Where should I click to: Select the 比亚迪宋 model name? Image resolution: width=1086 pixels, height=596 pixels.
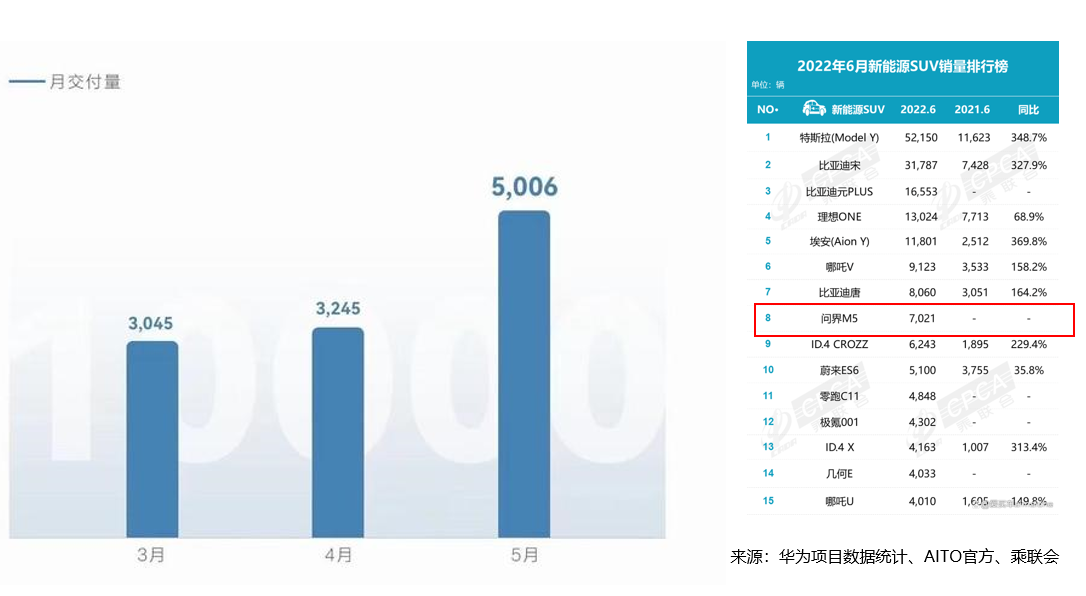(839, 165)
